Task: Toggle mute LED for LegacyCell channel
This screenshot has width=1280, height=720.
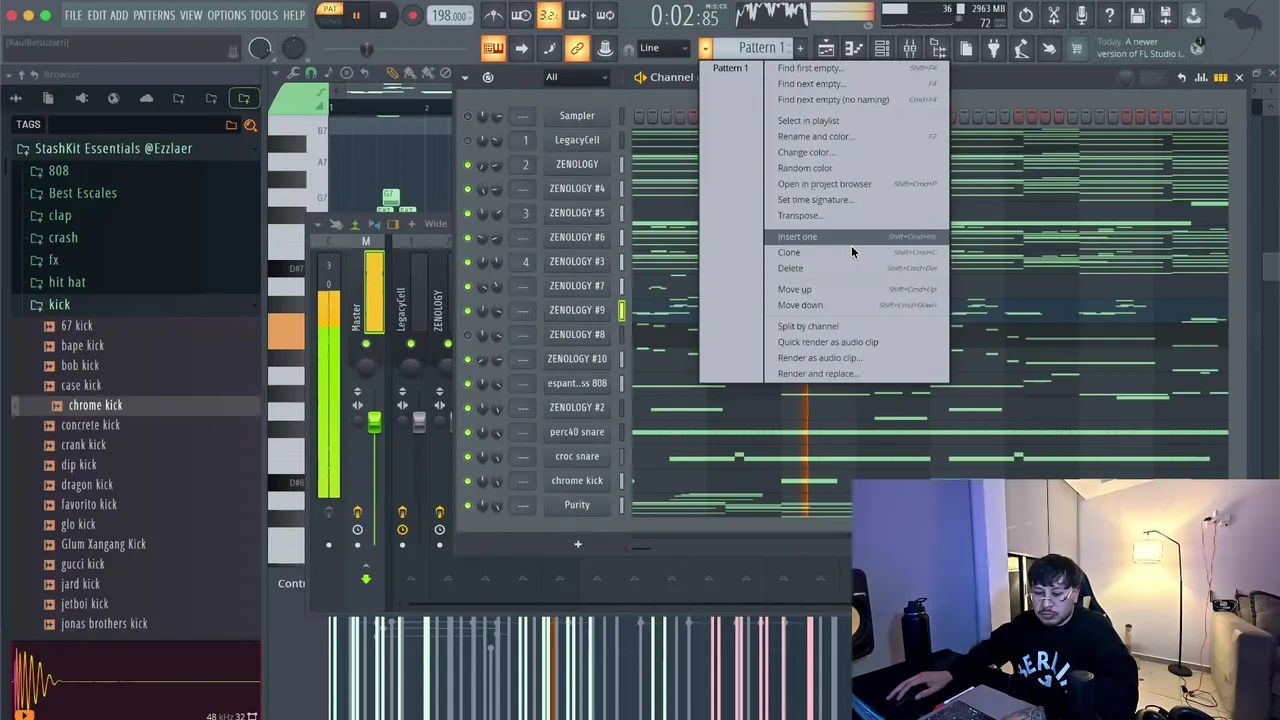Action: pyautogui.click(x=467, y=140)
